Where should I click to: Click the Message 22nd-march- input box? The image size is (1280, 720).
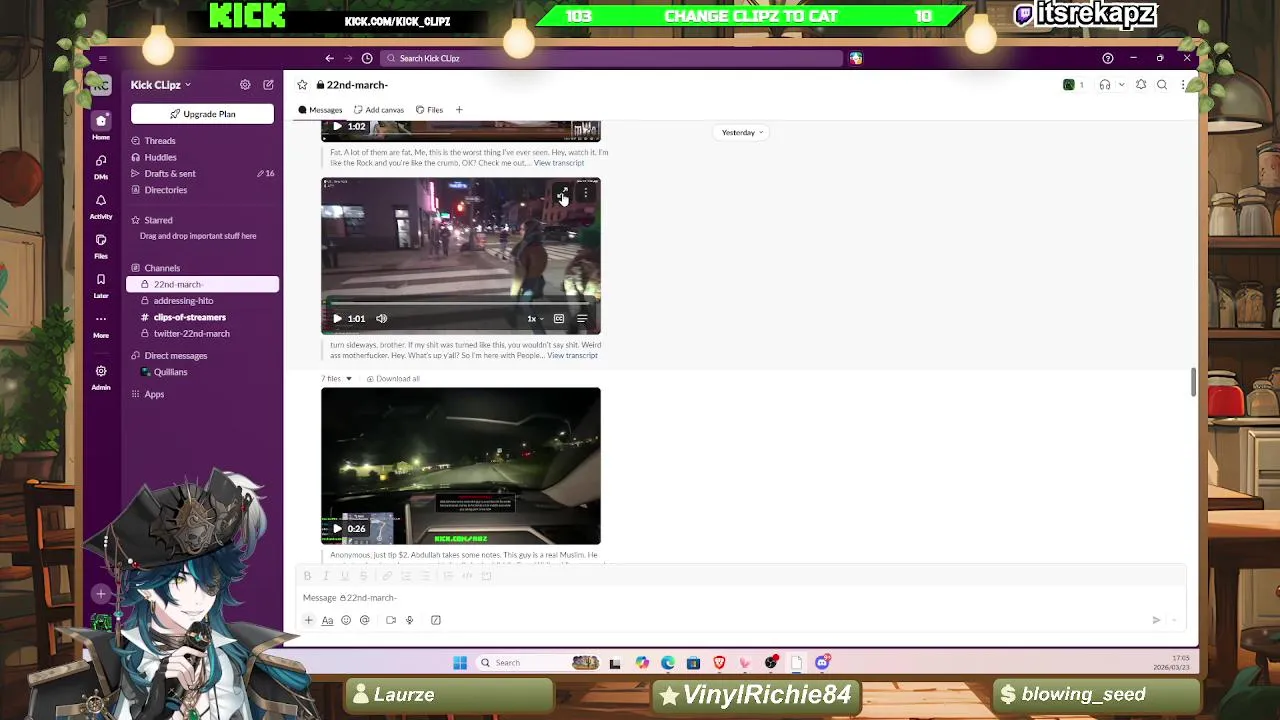click(740, 598)
